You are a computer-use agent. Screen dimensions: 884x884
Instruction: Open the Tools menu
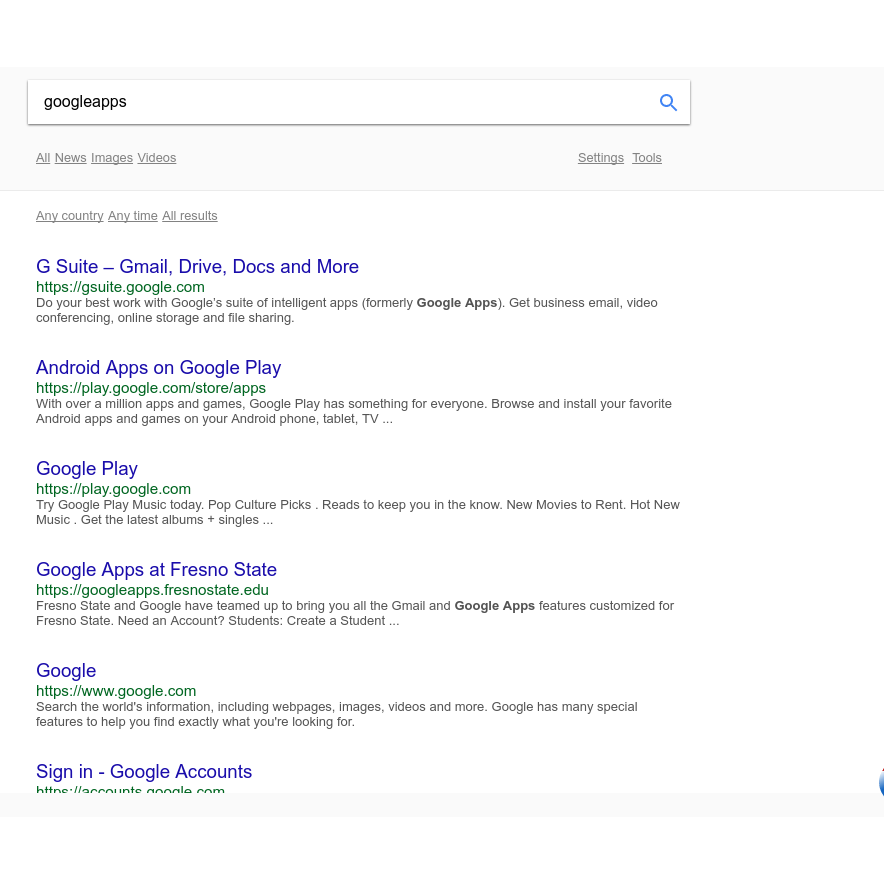click(647, 158)
